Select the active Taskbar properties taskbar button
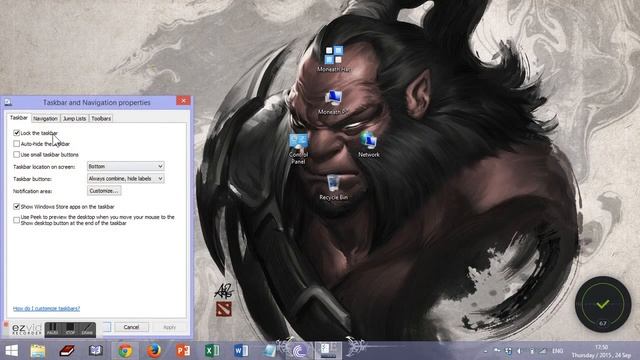The height and width of the screenshot is (360, 640). (x=328, y=350)
